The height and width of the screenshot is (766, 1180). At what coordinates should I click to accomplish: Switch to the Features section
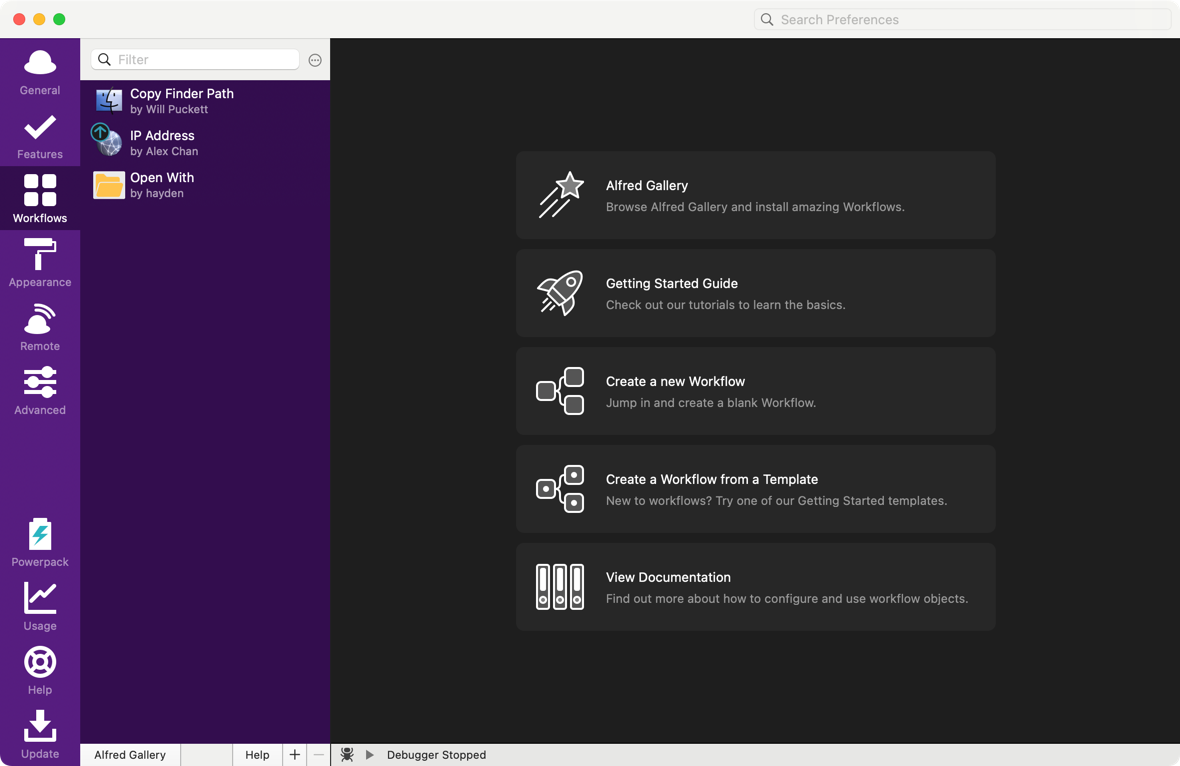(40, 136)
